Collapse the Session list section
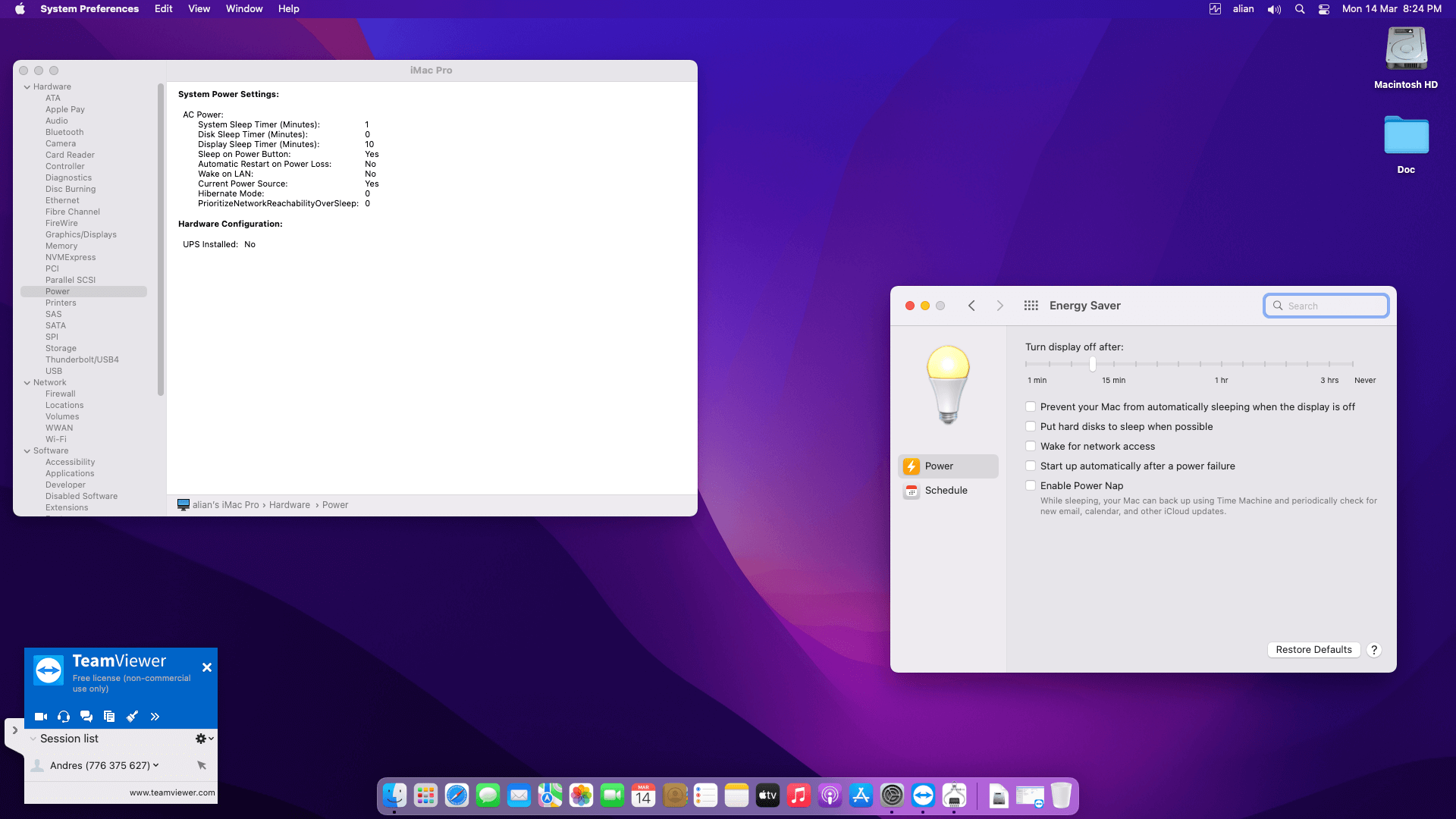Image resolution: width=1456 pixels, height=819 pixels. coord(33,739)
